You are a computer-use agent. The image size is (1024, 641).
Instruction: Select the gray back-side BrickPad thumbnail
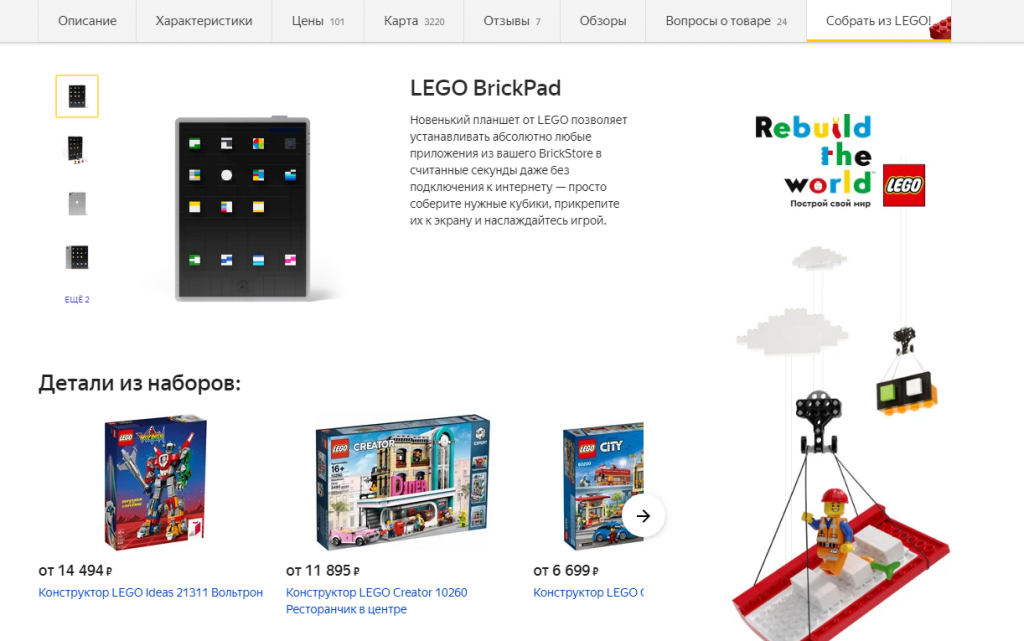click(x=77, y=204)
